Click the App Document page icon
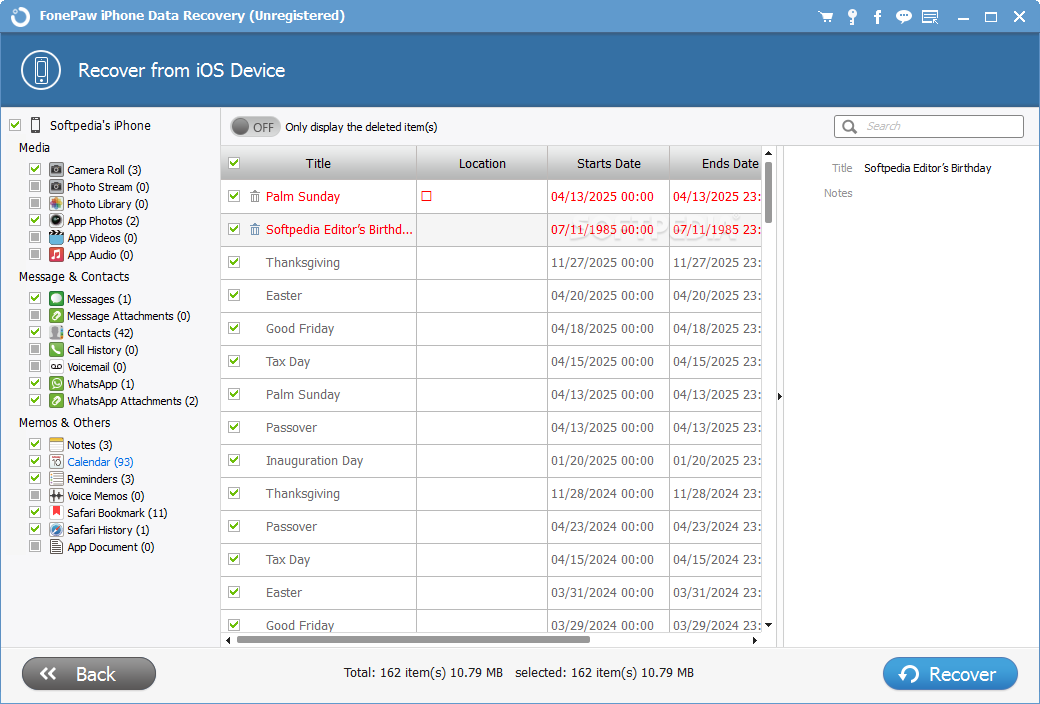Viewport: 1040px width, 704px height. click(56, 547)
